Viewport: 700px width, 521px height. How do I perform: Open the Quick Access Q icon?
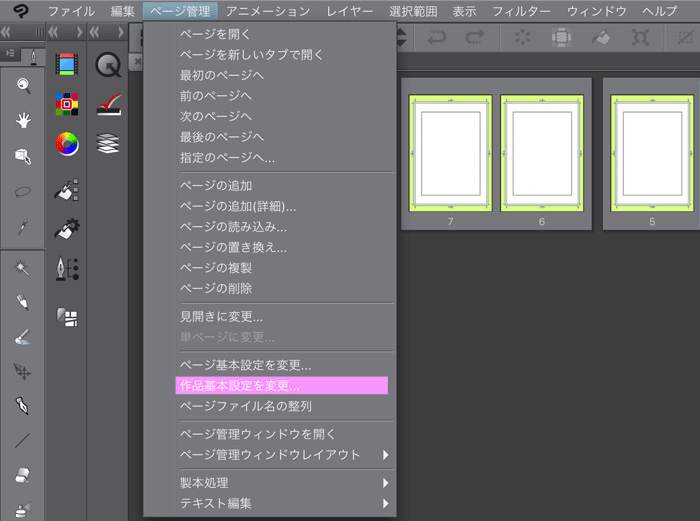click(x=108, y=65)
